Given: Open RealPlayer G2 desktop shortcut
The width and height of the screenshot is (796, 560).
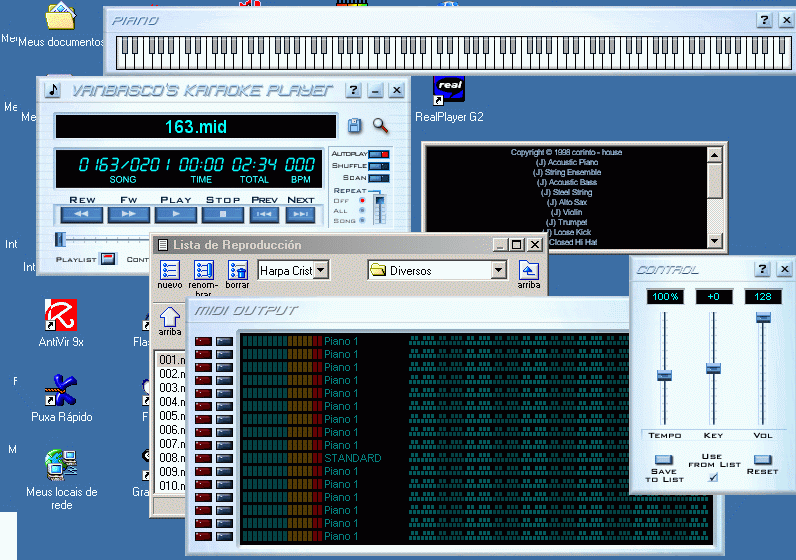Looking at the screenshot, I should 449,100.
